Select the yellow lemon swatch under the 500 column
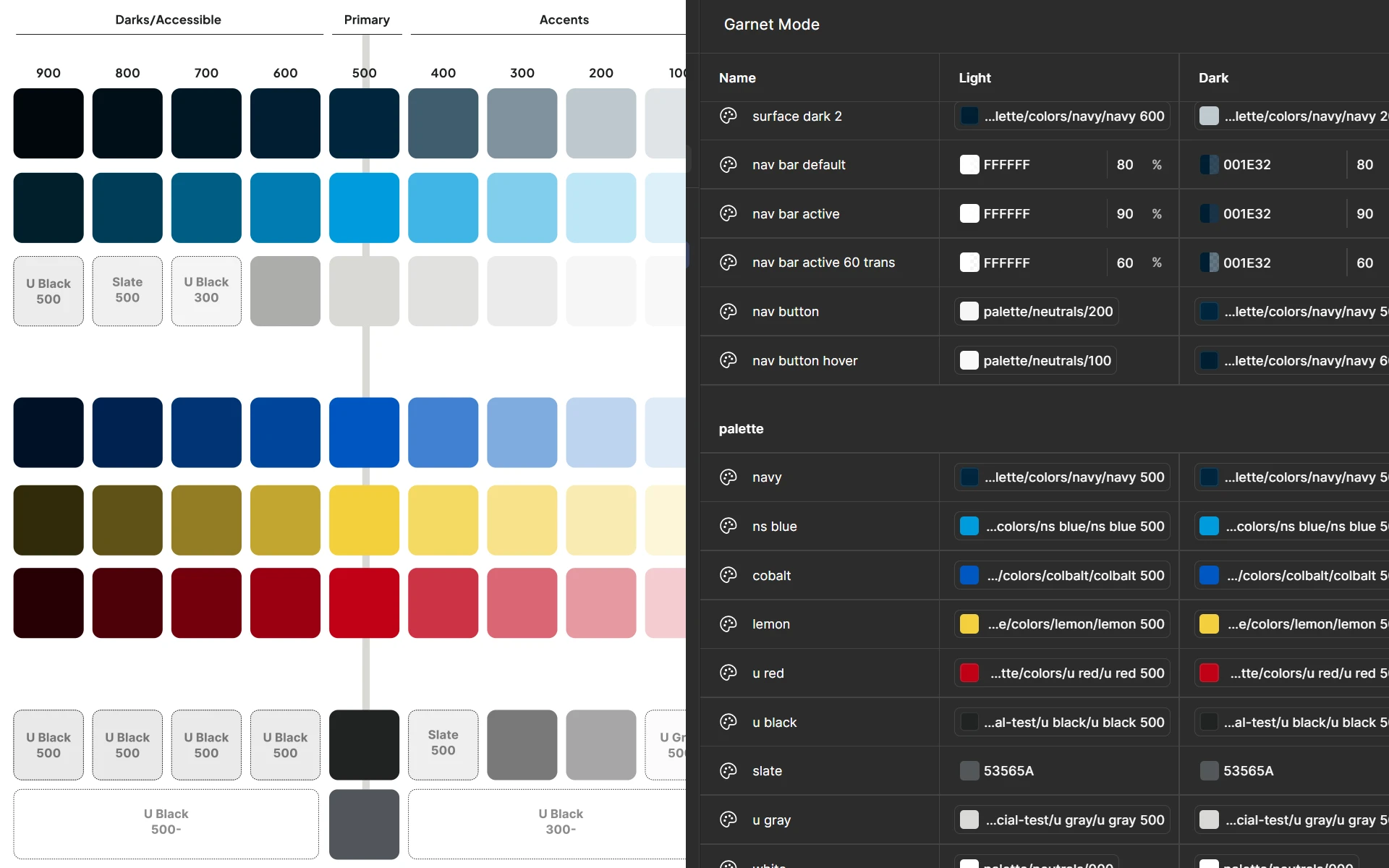Viewport: 1389px width, 868px height. coord(364,520)
